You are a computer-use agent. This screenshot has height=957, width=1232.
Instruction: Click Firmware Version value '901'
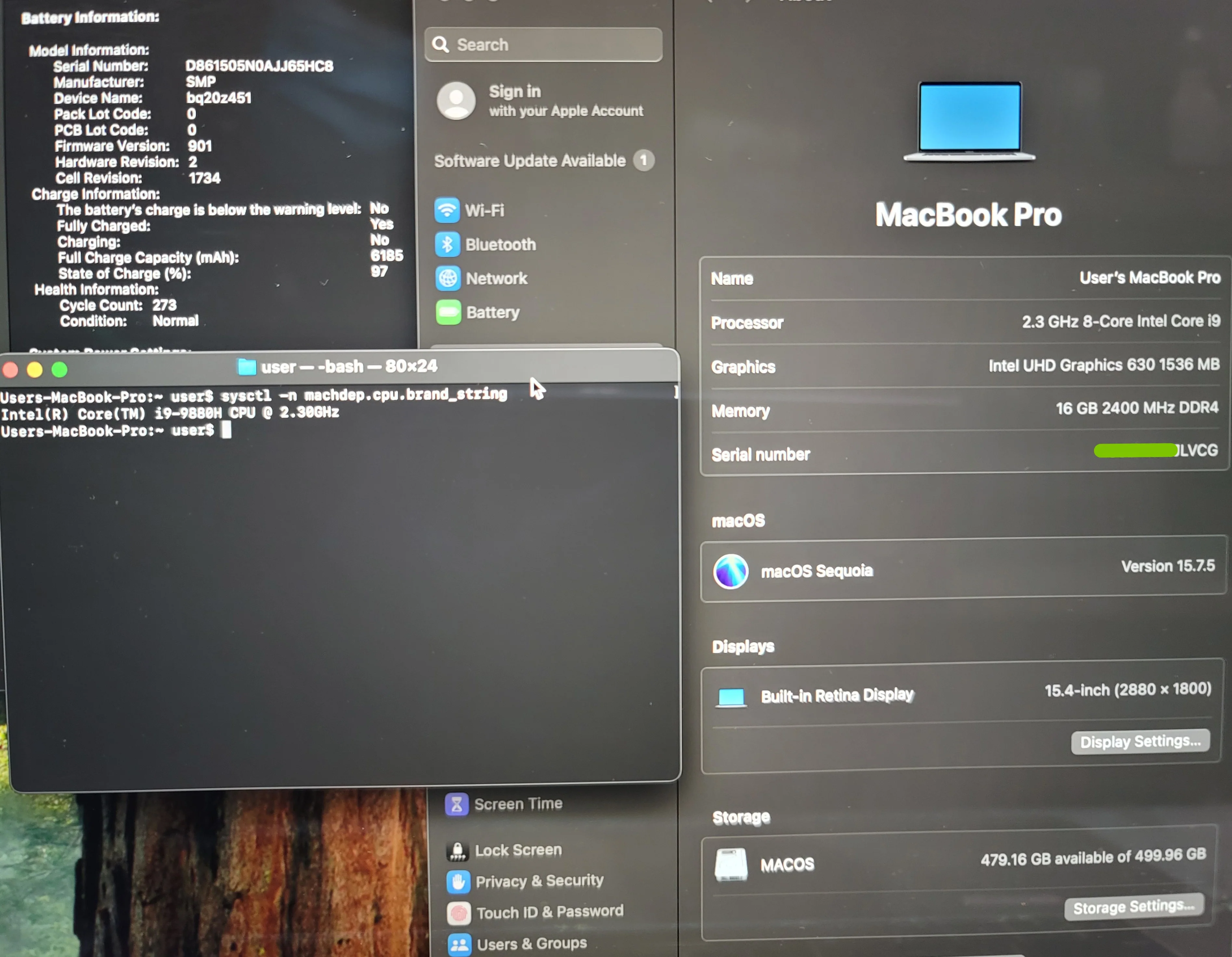pyautogui.click(x=200, y=146)
